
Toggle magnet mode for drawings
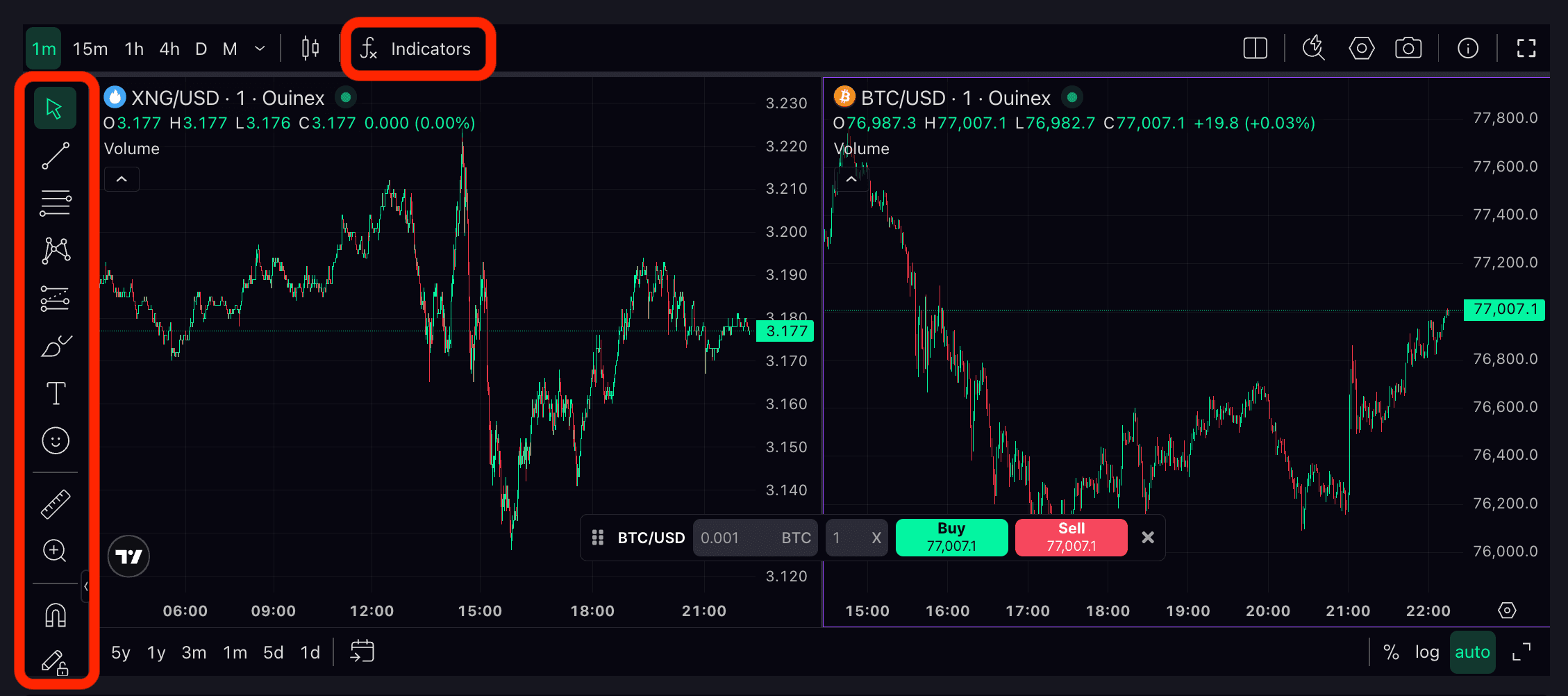coord(55,615)
